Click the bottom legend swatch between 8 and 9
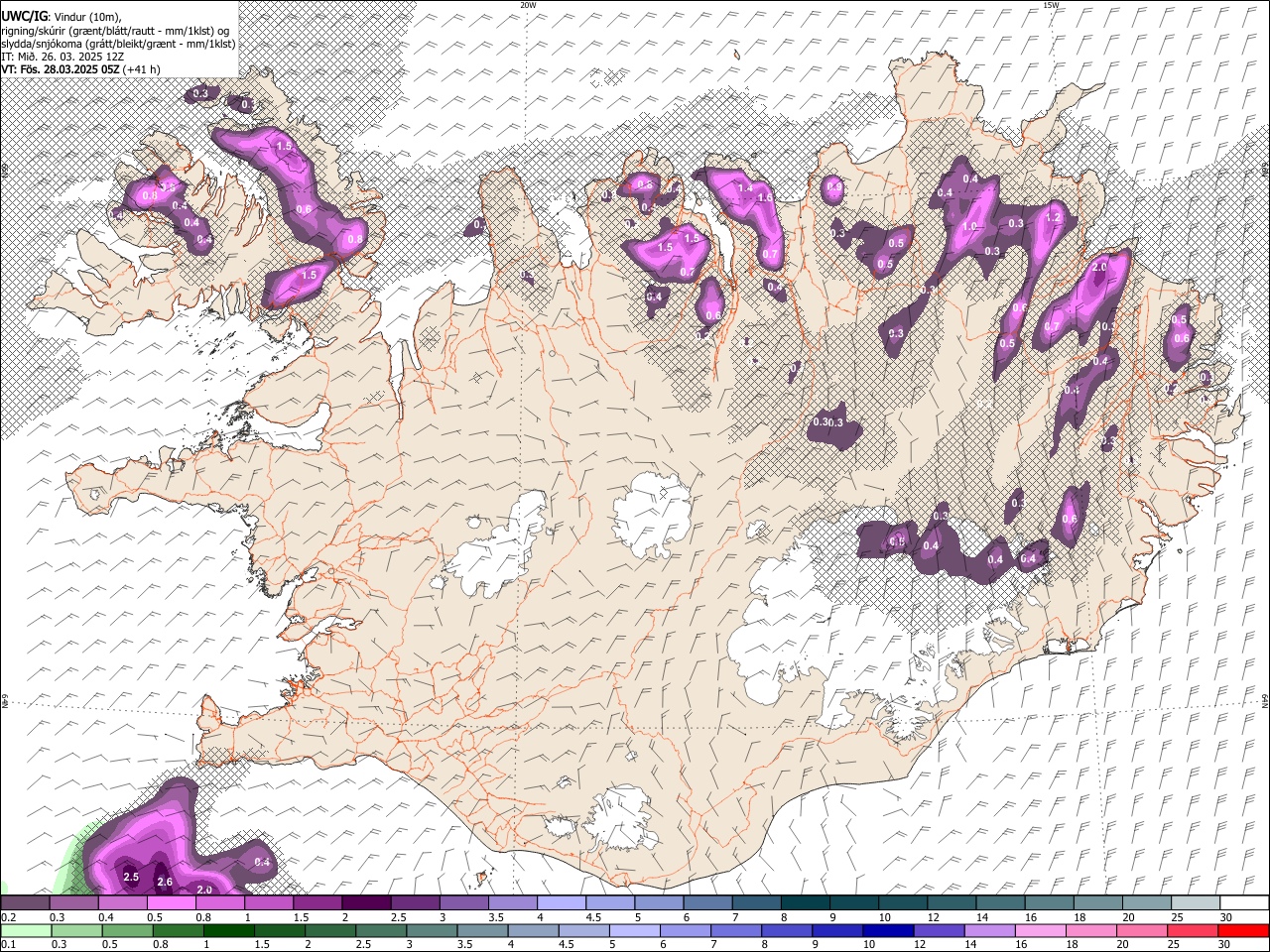 786,931
